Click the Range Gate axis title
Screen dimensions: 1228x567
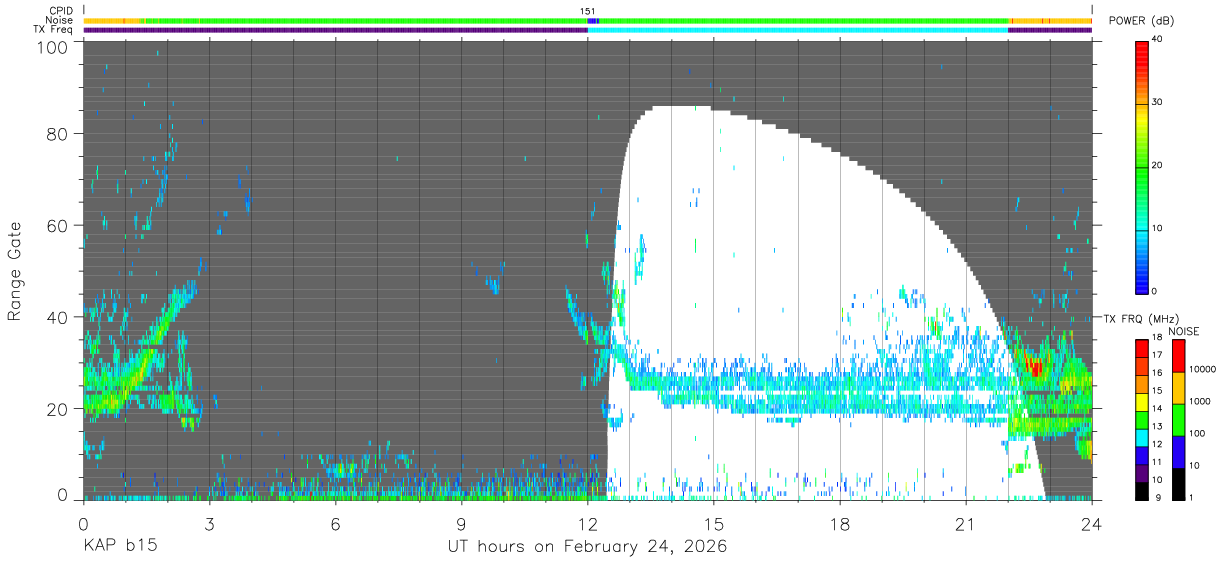pos(14,270)
